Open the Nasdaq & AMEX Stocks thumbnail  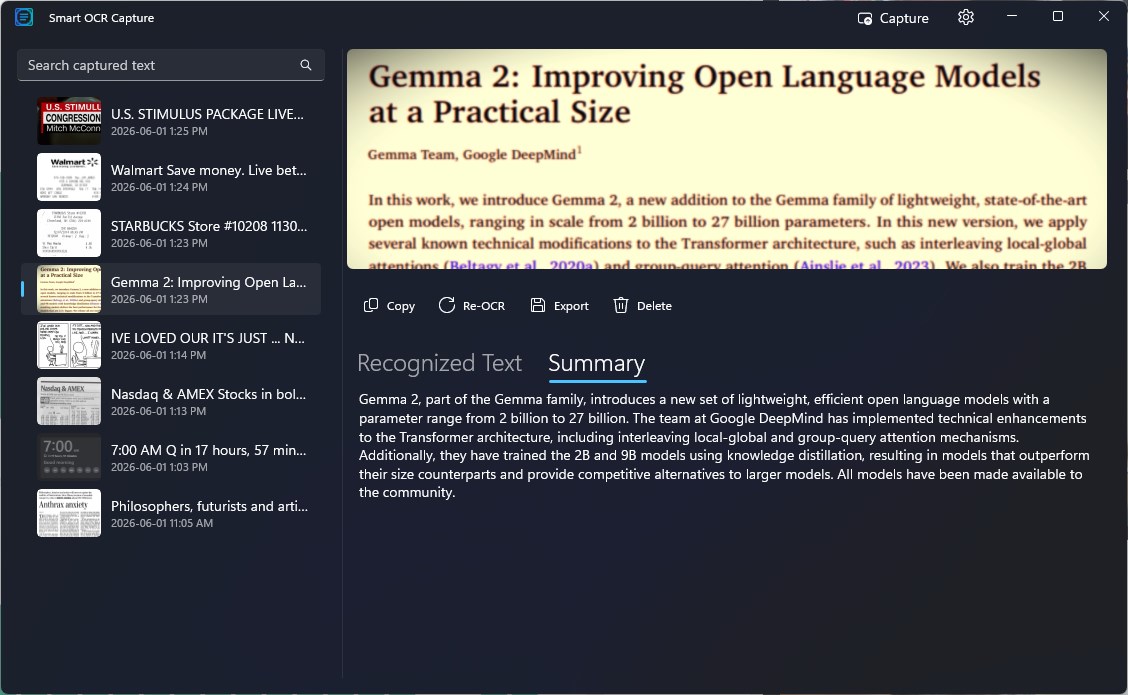(x=69, y=401)
